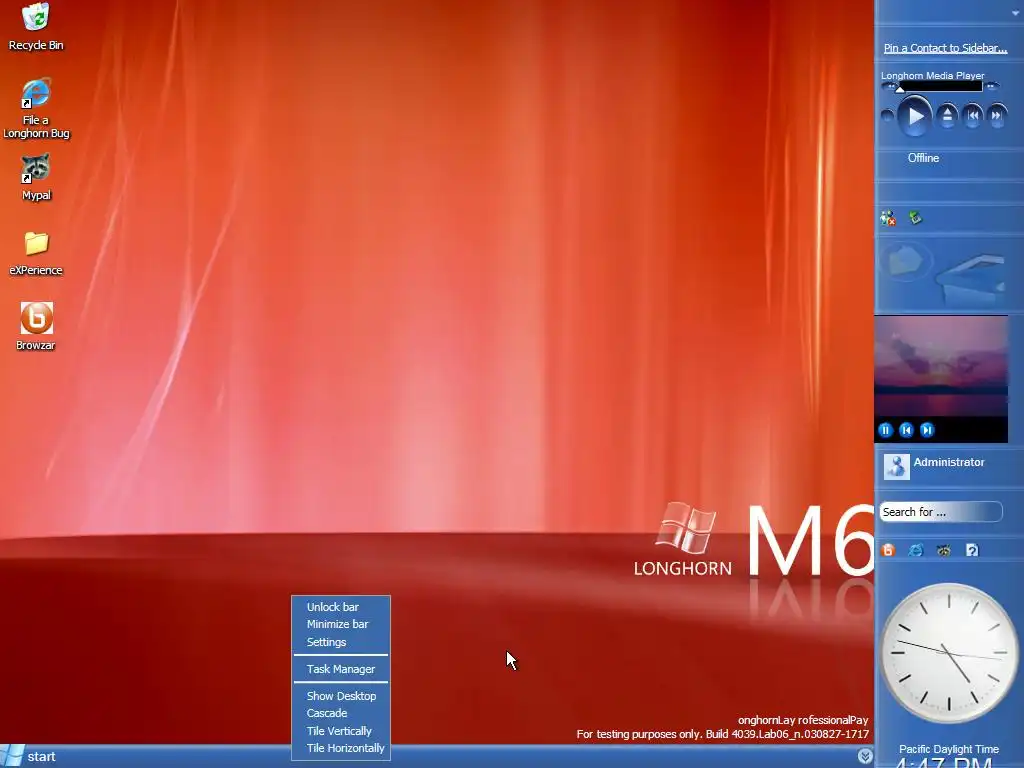Click the eject button in media player
This screenshot has height=768, width=1024.
coord(947,116)
